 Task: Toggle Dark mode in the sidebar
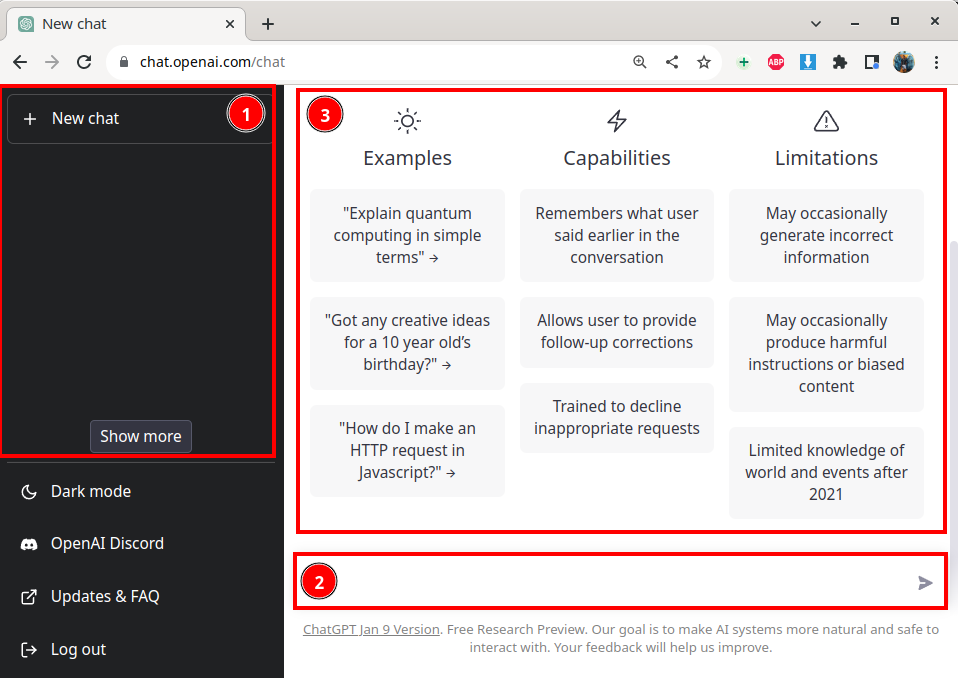[141, 491]
